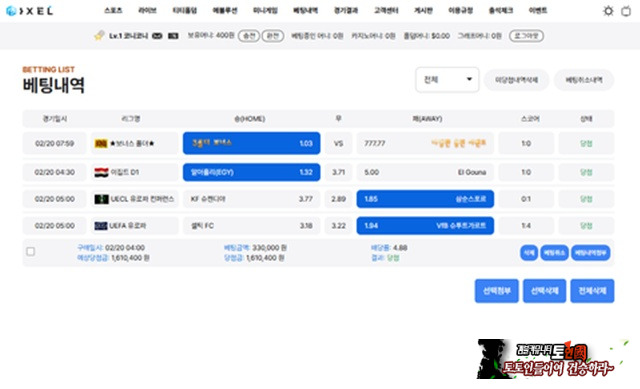The height and width of the screenshot is (389, 640).
Task: Click the UEFA Europa league icon
Action: pos(101,226)
